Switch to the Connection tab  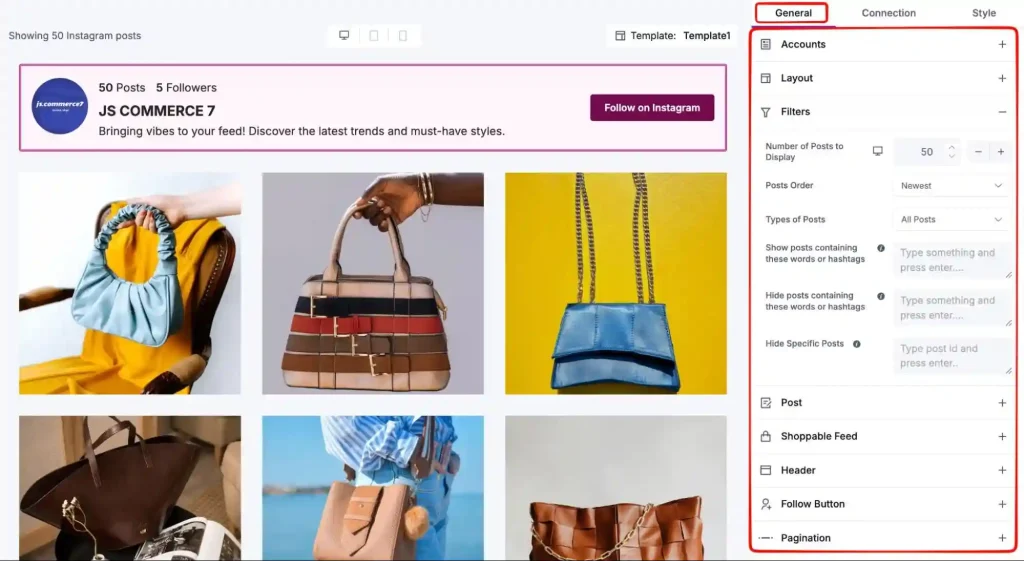tap(888, 13)
